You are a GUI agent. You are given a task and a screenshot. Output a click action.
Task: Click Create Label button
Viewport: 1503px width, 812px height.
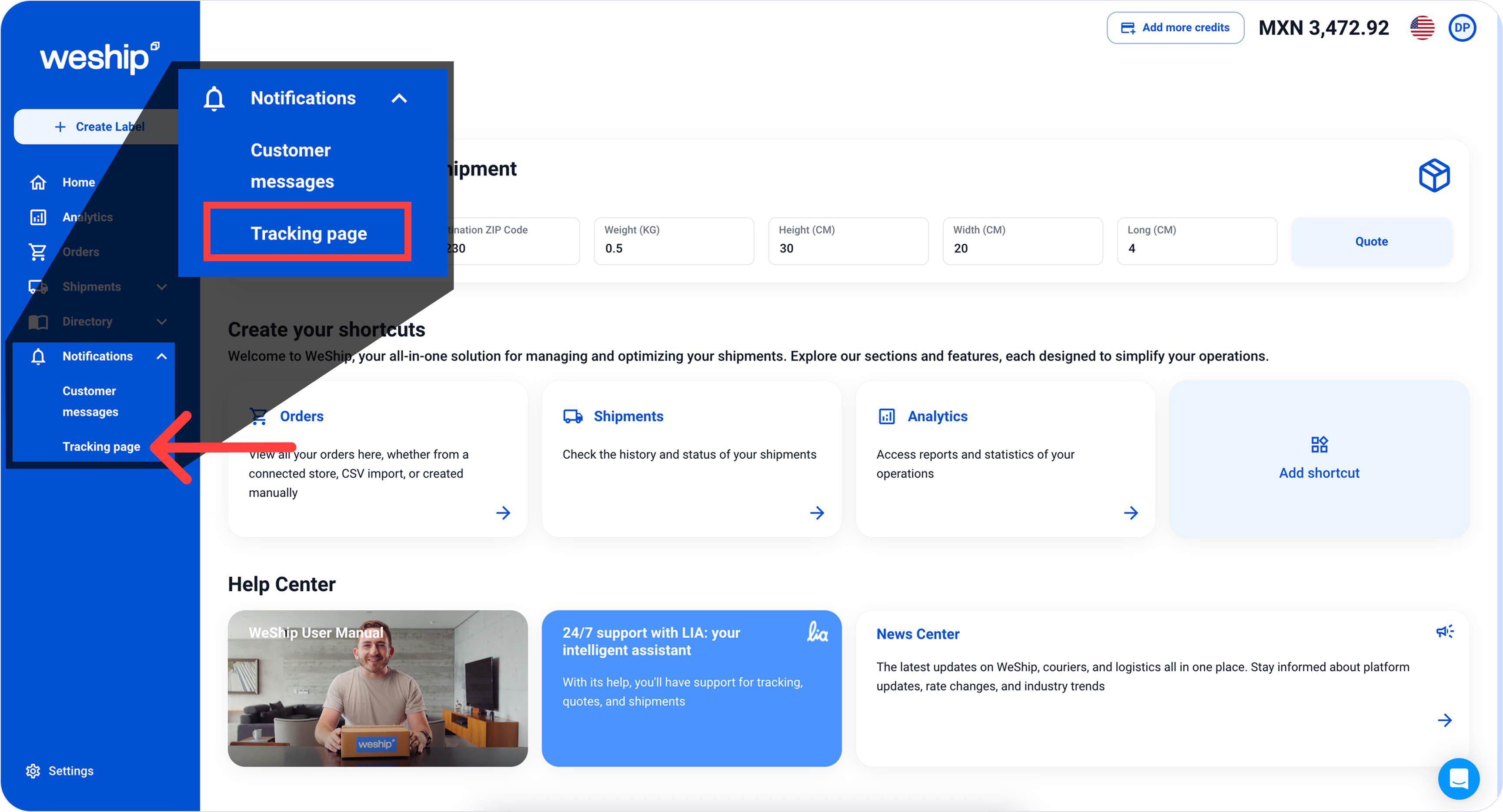[x=96, y=126]
